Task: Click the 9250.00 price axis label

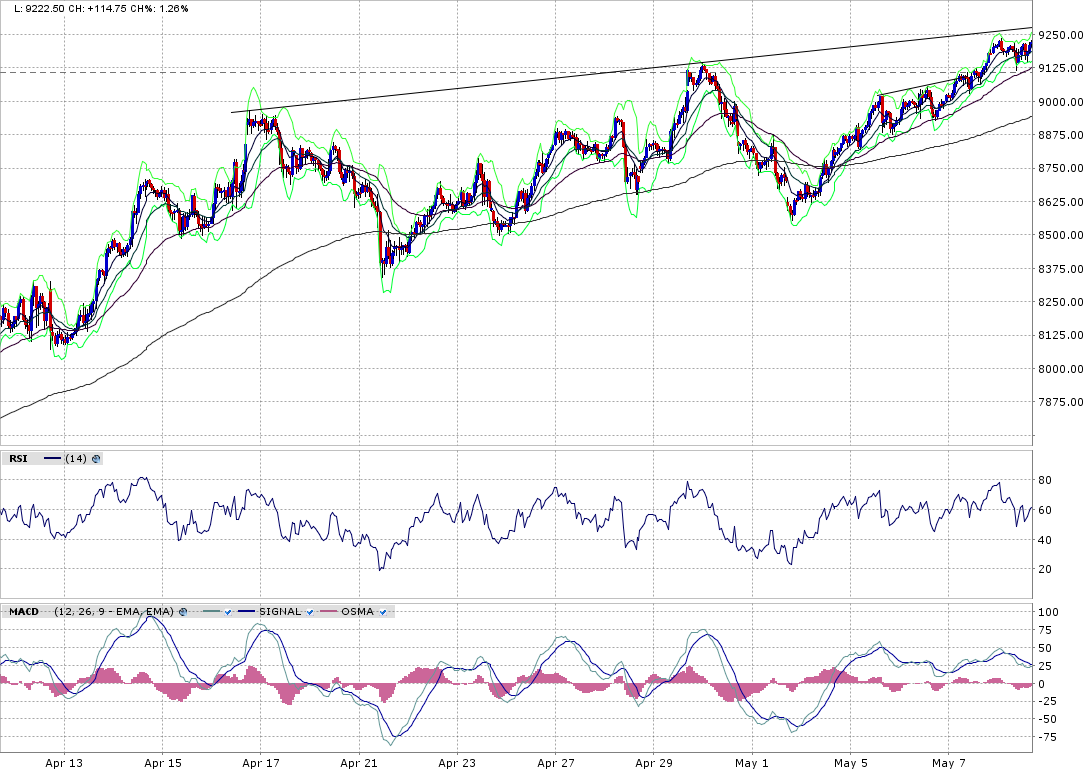Action: point(1060,35)
